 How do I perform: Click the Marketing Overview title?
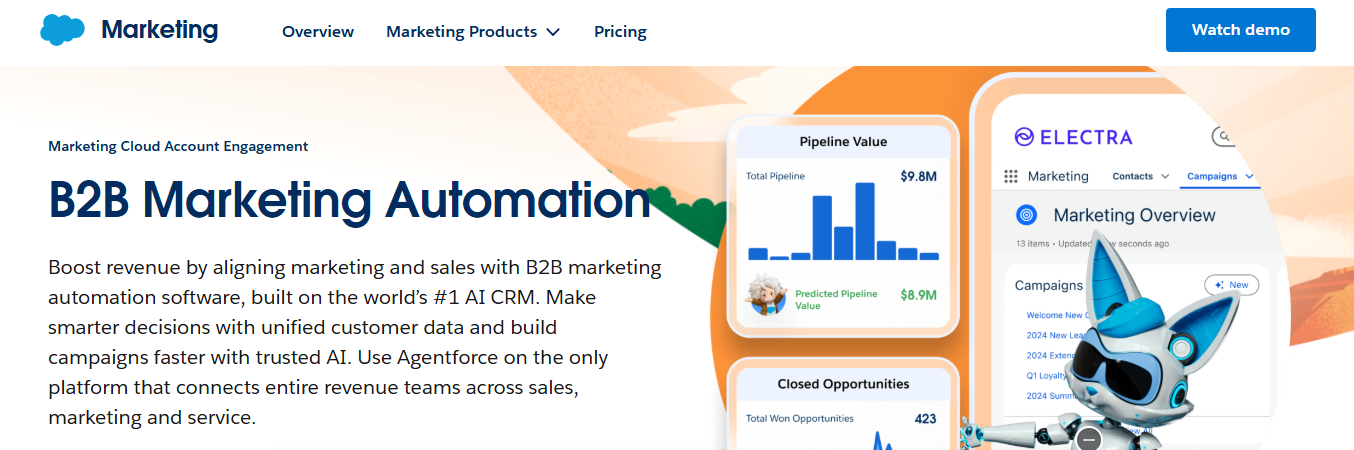[x=1134, y=215]
